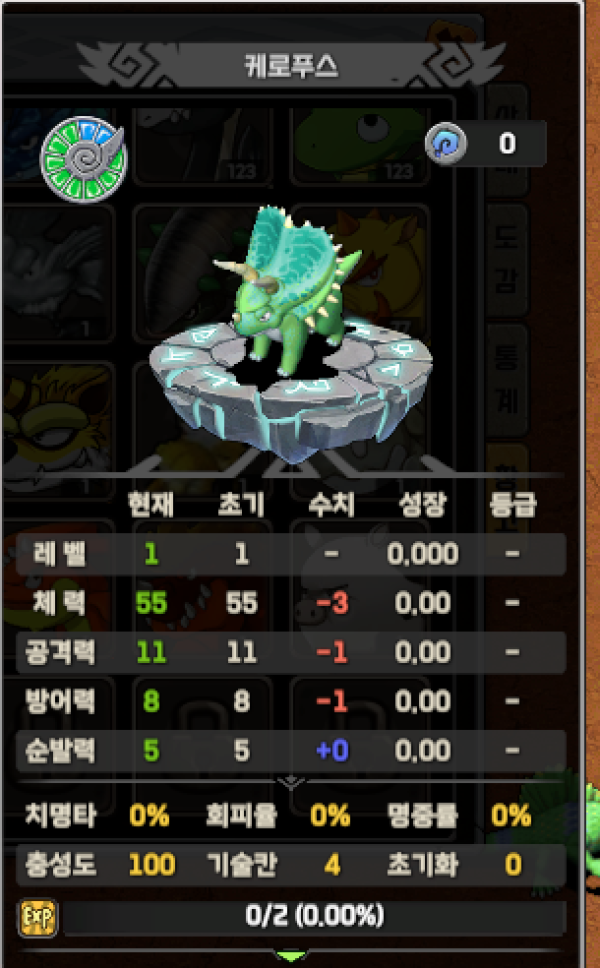
Task: Collapse the stats section with middle chevron
Action: pyautogui.click(x=291, y=783)
